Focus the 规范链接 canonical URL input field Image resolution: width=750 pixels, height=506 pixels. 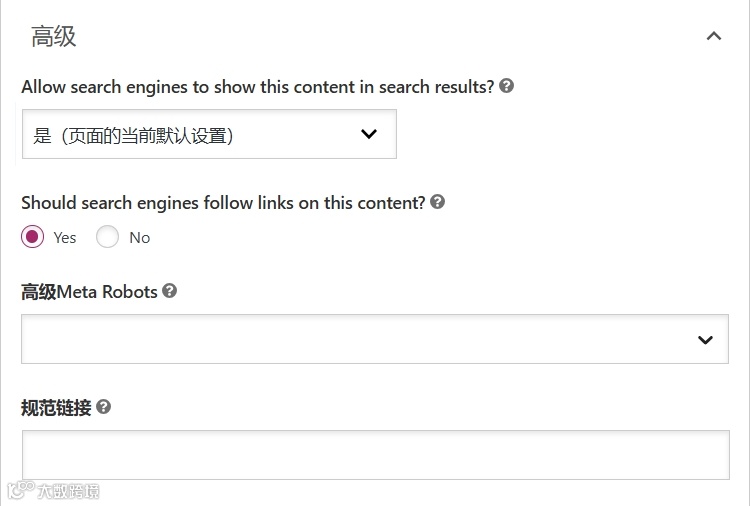375,455
